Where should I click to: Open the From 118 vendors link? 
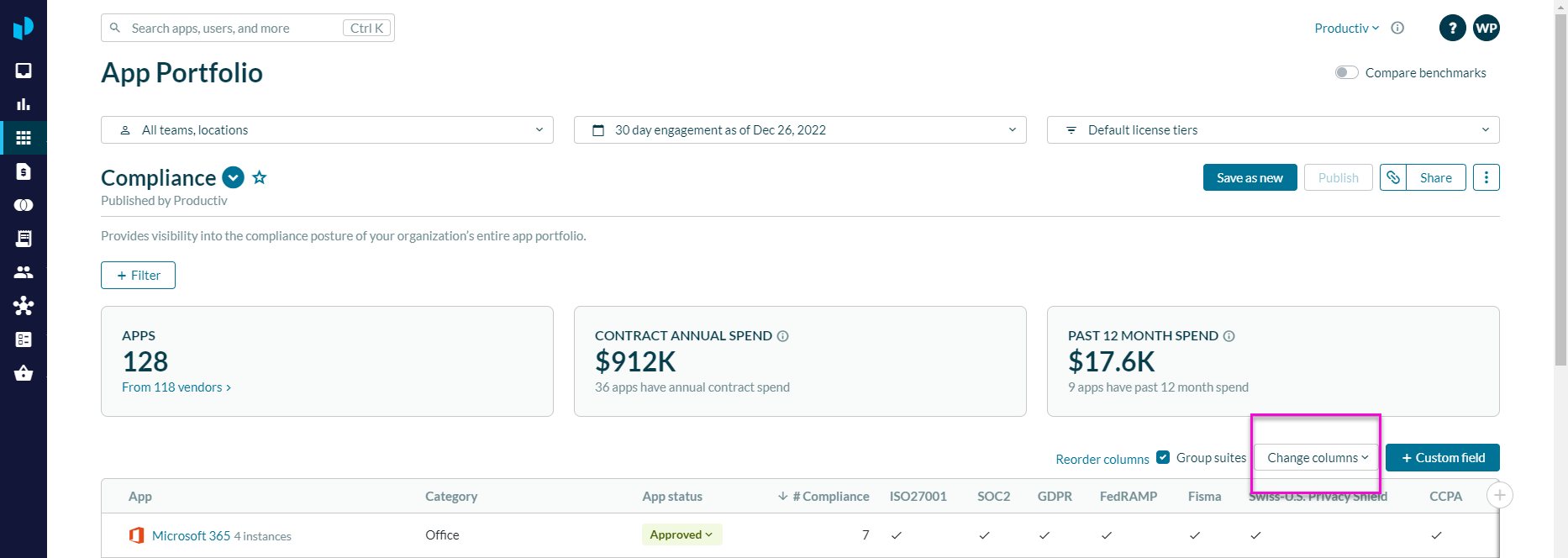pyautogui.click(x=176, y=387)
